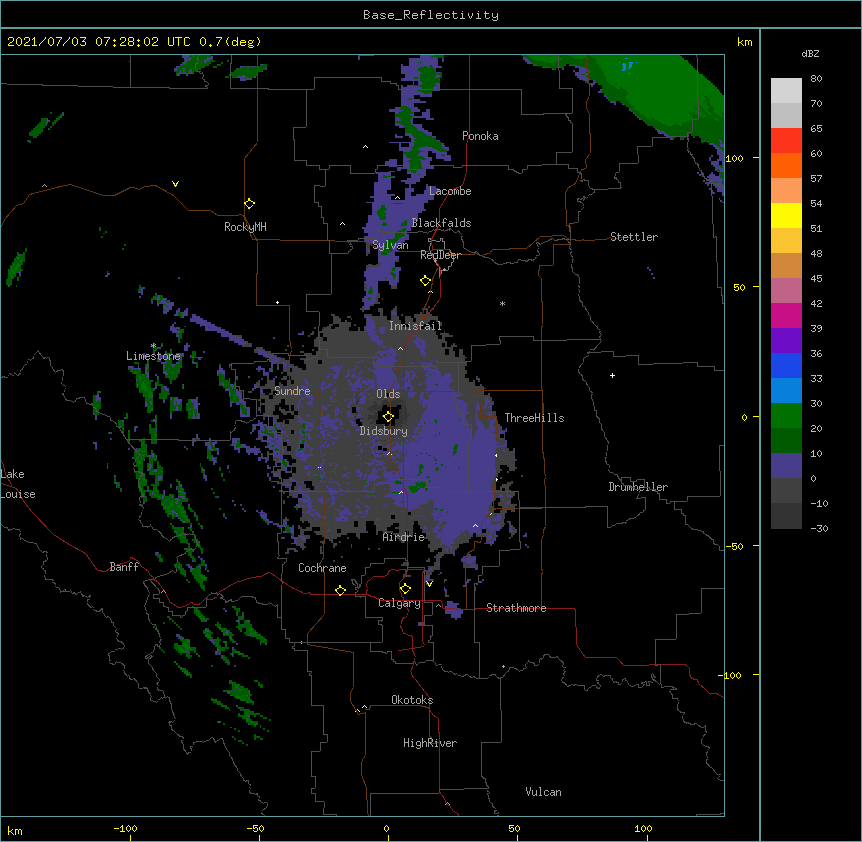Viewport: 862px width, 842px height.
Task: Click the Sylvan town label
Action: 390,245
